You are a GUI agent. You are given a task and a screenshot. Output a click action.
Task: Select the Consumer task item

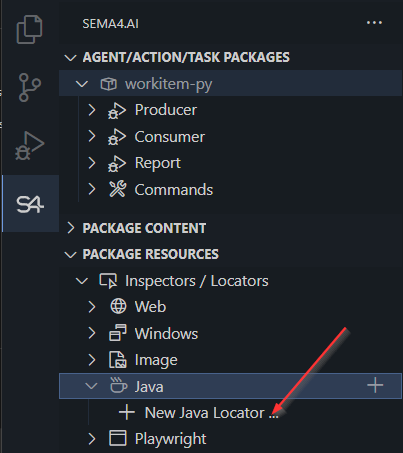169,137
